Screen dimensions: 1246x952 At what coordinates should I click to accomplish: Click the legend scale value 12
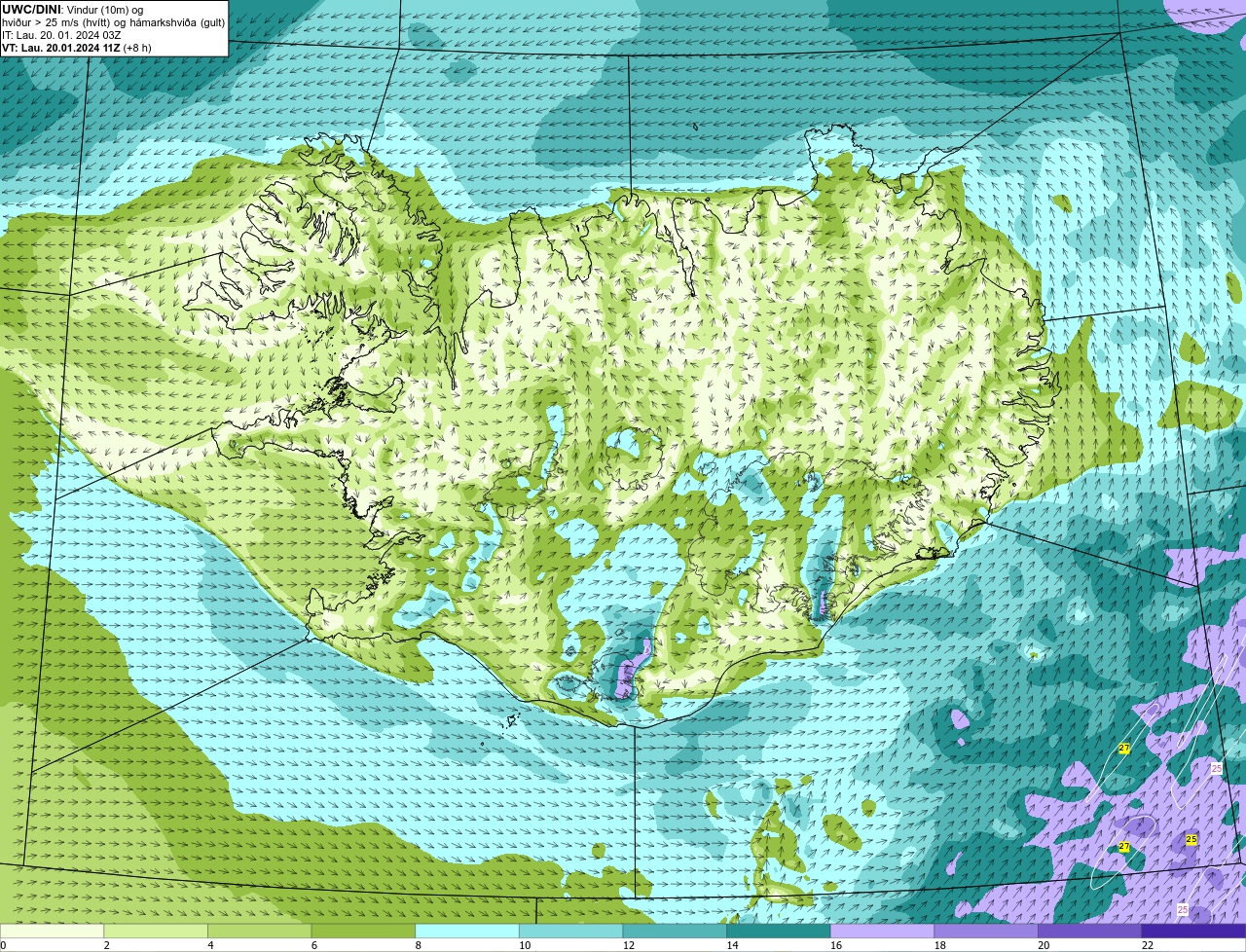point(628,945)
